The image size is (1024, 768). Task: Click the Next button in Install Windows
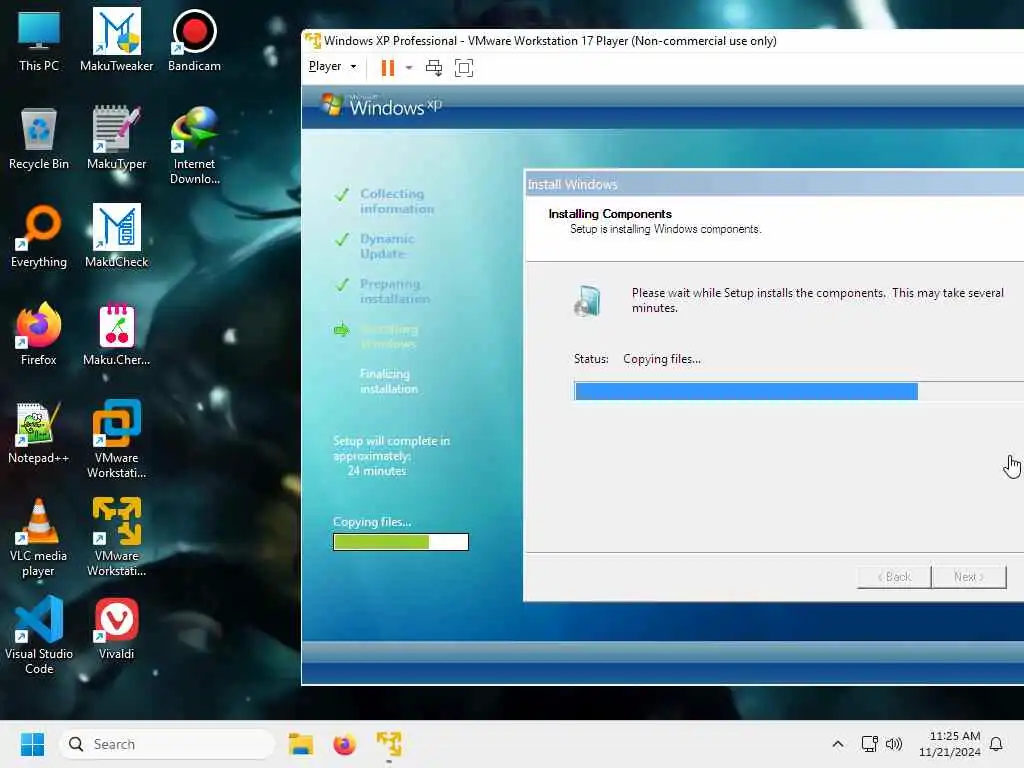pyautogui.click(x=968, y=577)
